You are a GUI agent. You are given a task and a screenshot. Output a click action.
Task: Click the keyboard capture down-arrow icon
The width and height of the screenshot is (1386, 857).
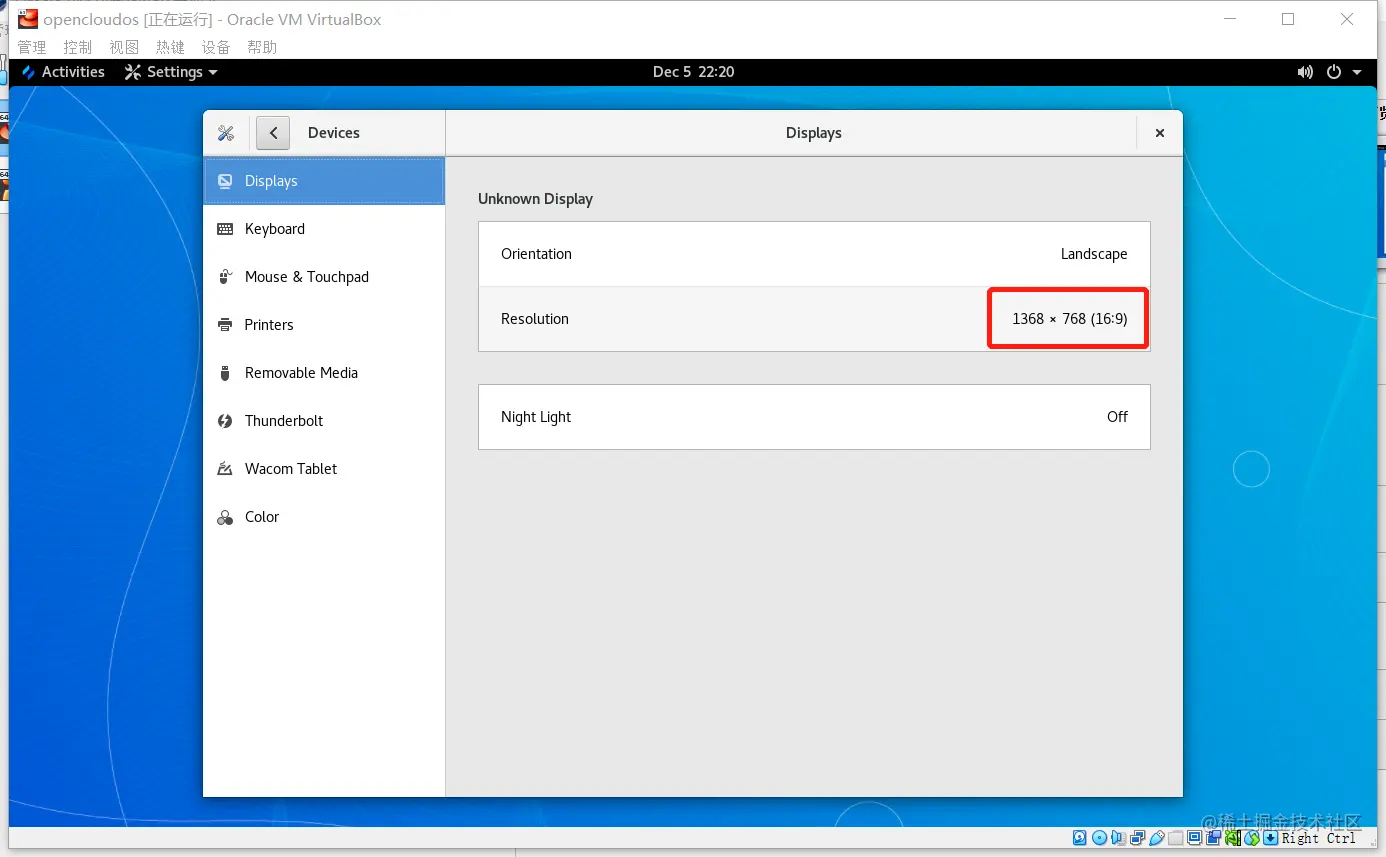tap(1270, 838)
